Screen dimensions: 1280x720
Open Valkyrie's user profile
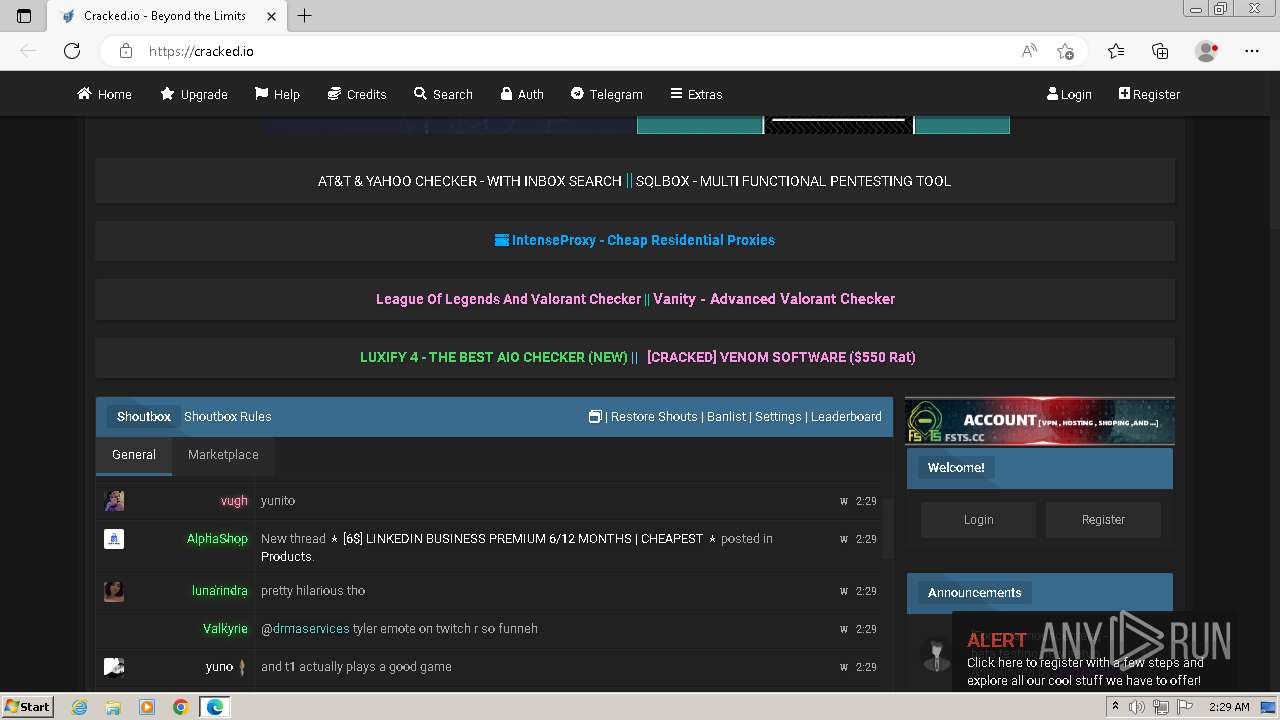225,629
